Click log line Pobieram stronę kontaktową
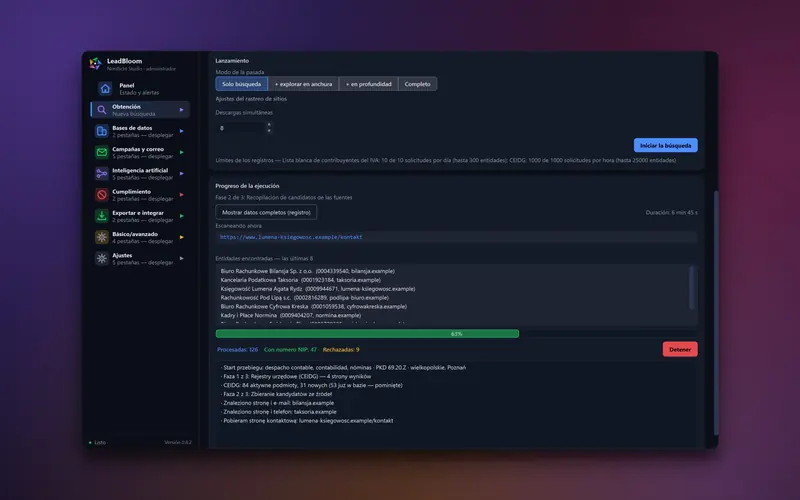Viewport: 800px width, 500px height. (x=307, y=421)
